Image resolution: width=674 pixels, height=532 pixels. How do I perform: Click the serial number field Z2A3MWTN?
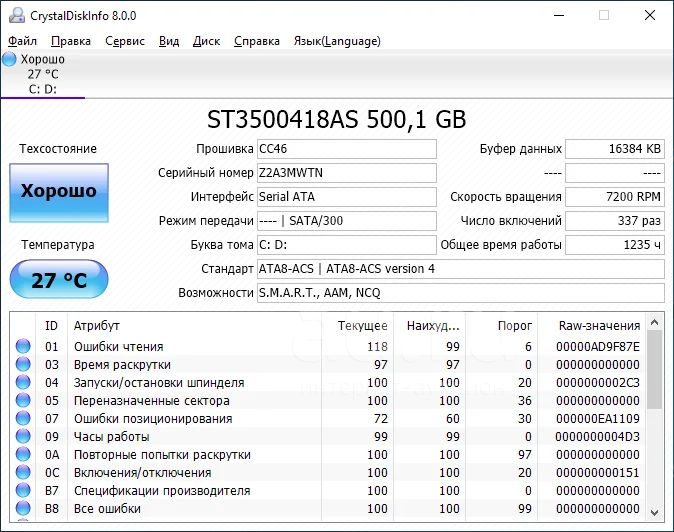pos(347,173)
